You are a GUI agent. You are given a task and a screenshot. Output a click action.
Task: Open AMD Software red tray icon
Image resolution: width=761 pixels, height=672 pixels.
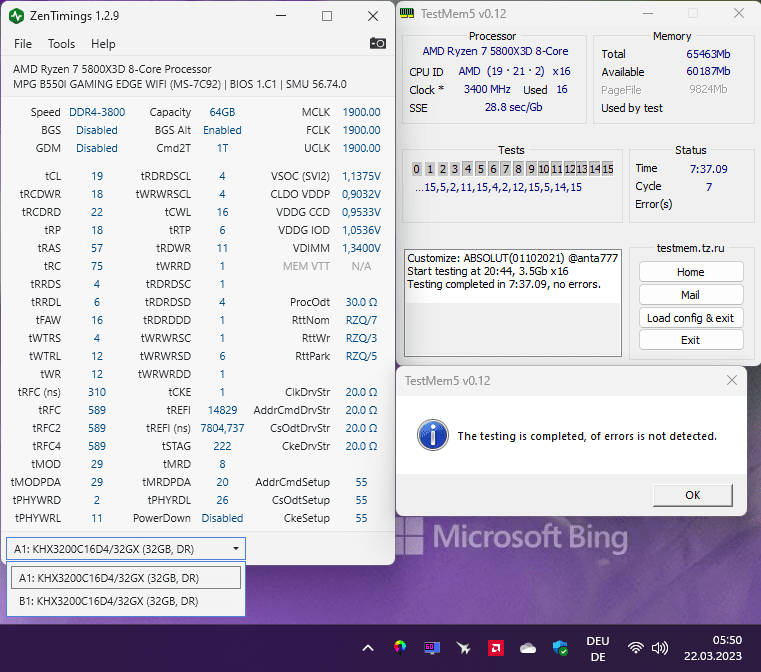496,648
